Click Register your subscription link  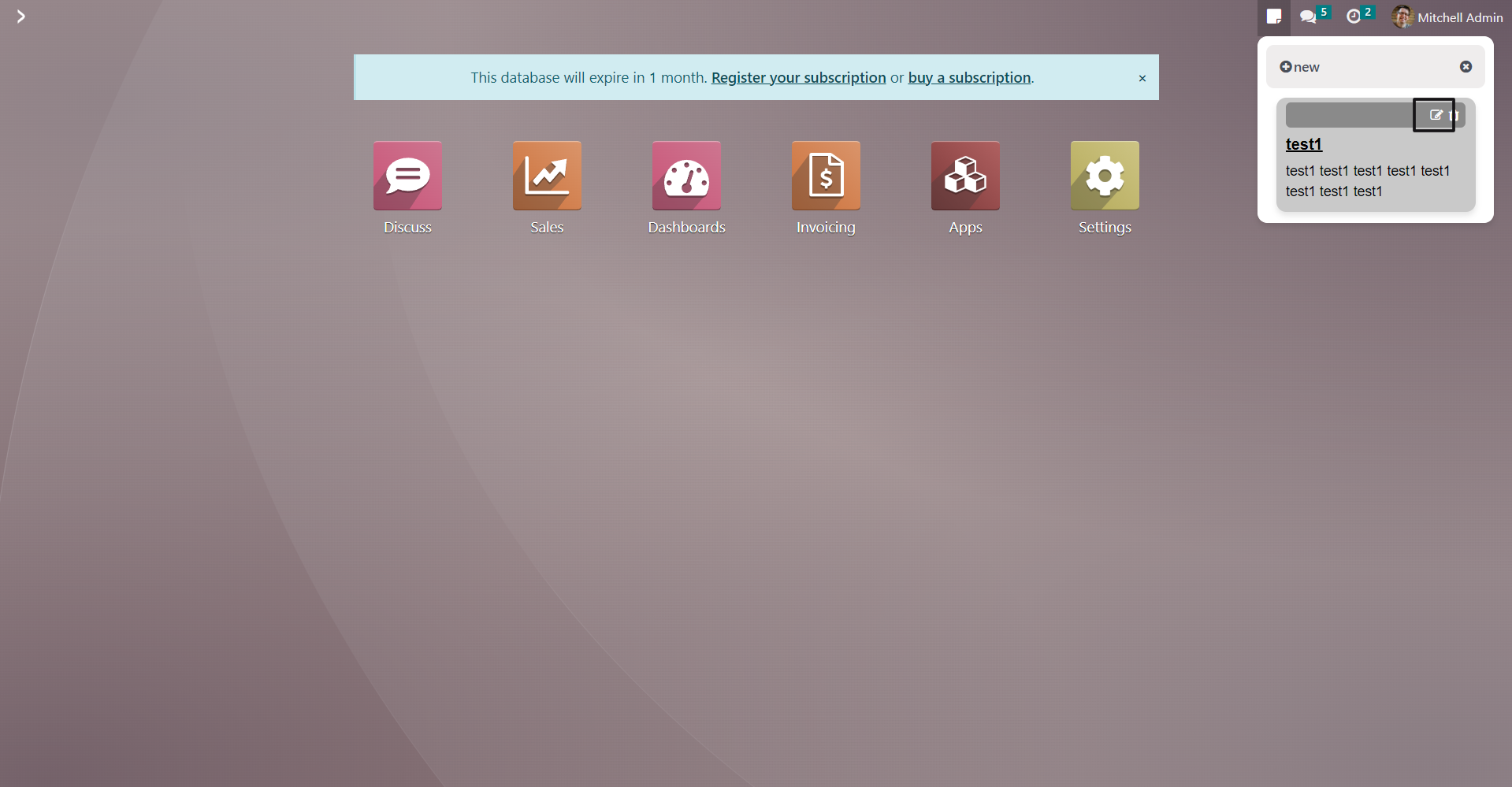click(x=798, y=77)
